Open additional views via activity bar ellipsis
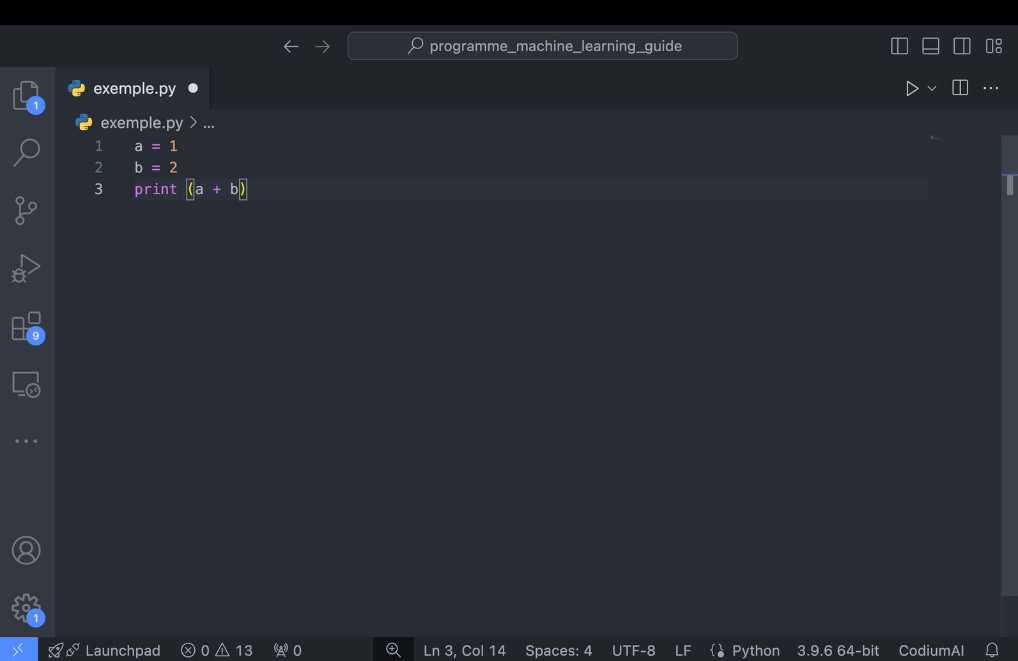 pyautogui.click(x=27, y=440)
